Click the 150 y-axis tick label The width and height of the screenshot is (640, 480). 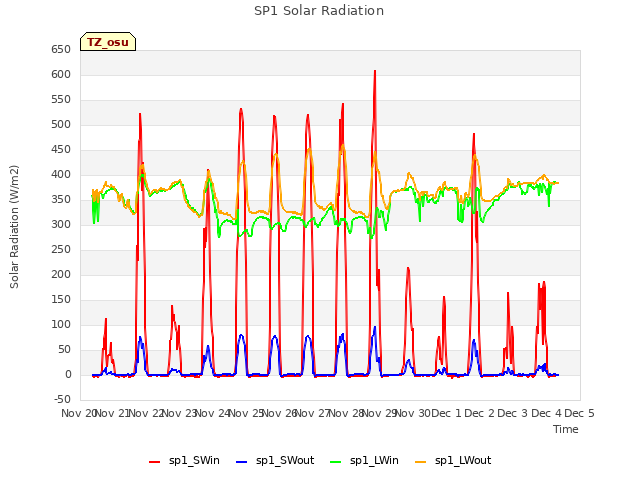[61, 300]
